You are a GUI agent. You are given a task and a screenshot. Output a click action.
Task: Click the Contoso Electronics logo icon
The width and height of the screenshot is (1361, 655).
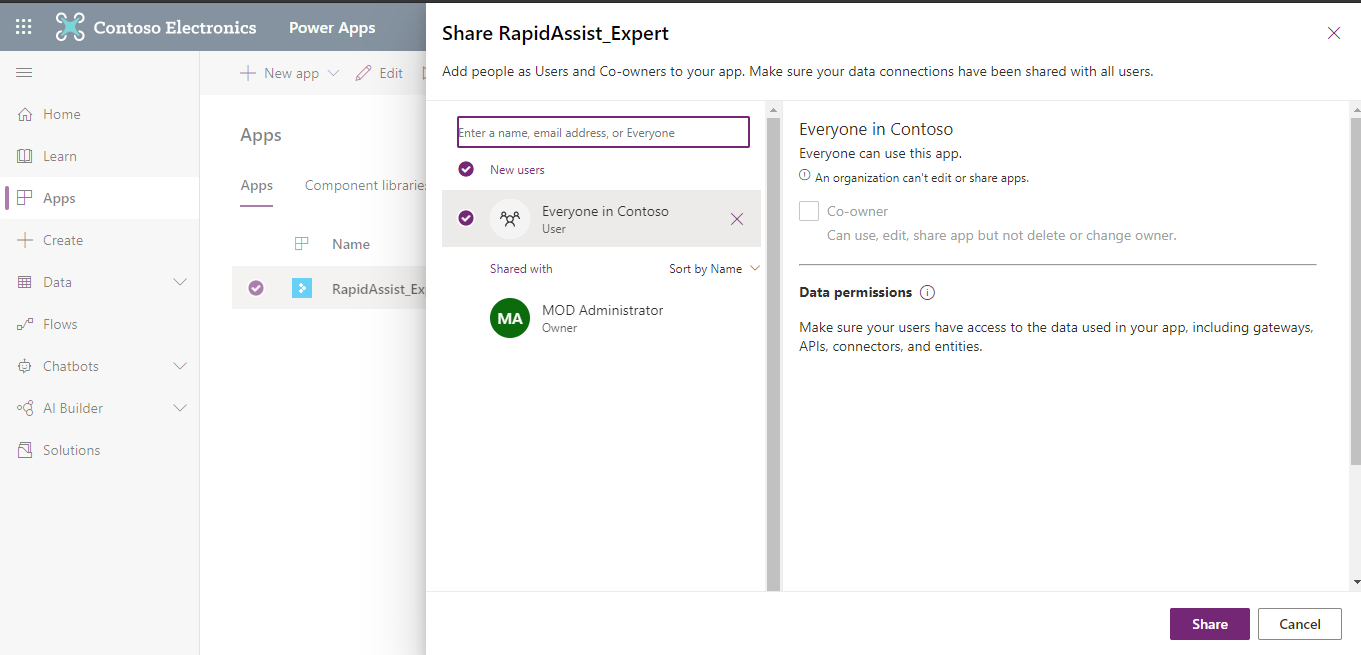click(x=70, y=27)
